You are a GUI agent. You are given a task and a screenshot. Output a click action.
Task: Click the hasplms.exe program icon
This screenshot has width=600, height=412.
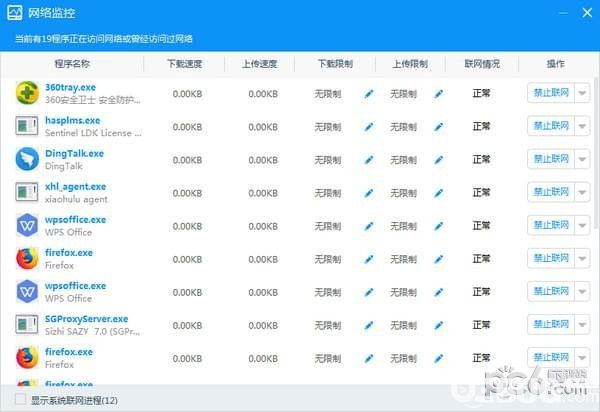(x=27, y=126)
